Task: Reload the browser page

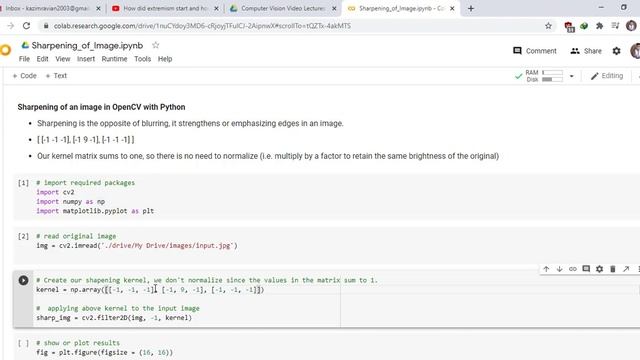Action: 27,26
